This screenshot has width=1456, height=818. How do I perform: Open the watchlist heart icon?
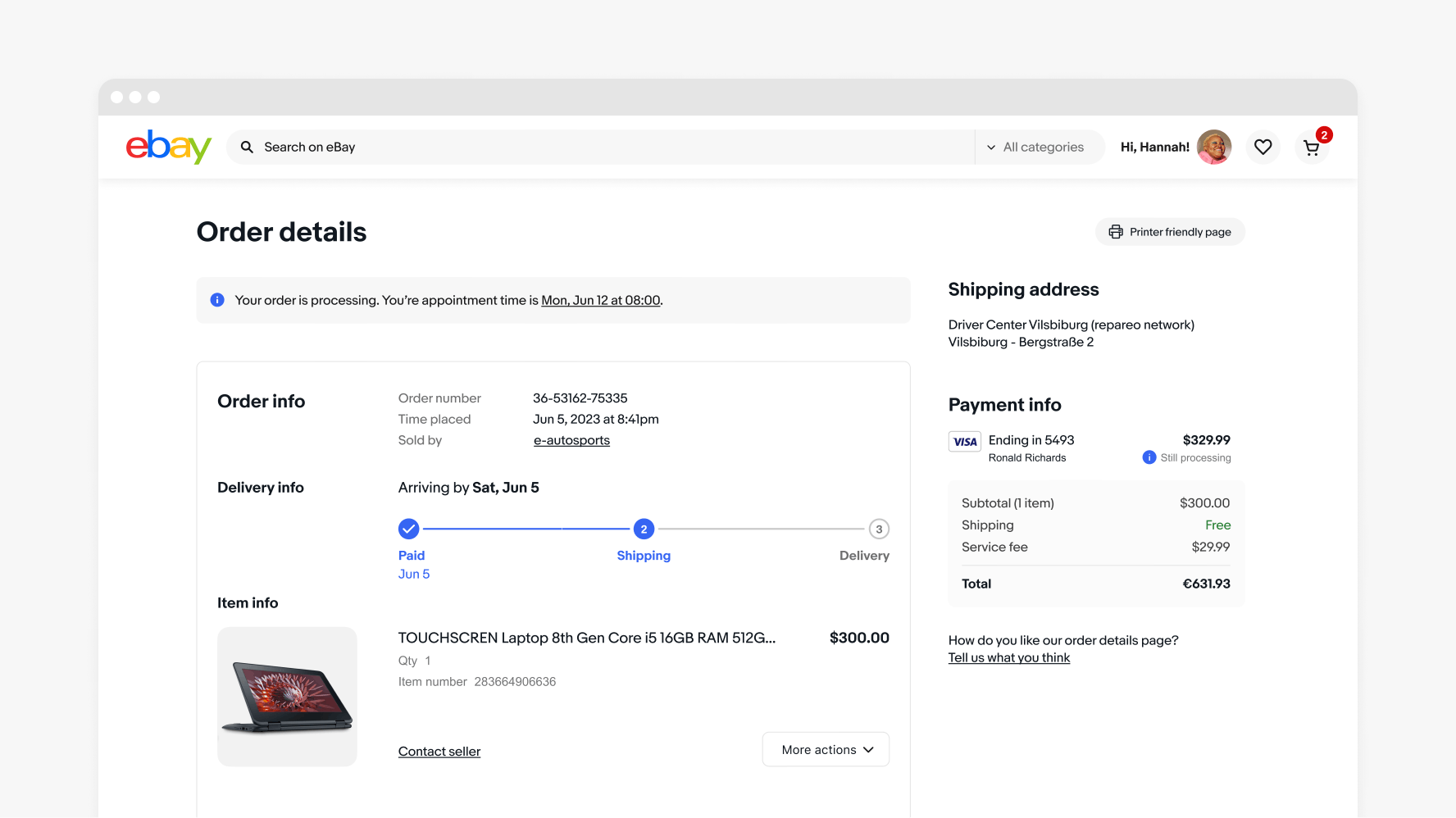[1263, 147]
